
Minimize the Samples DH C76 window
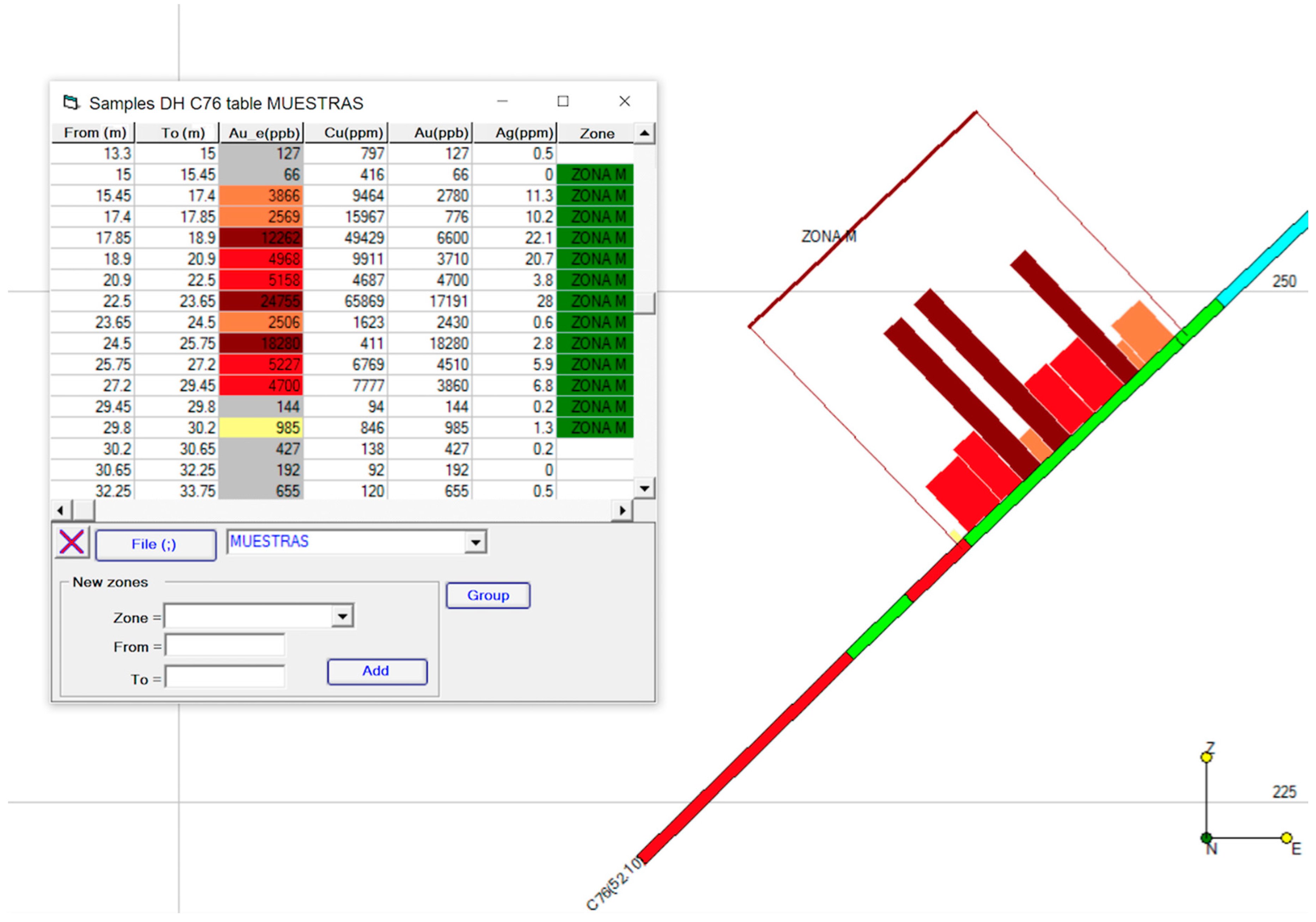click(502, 102)
